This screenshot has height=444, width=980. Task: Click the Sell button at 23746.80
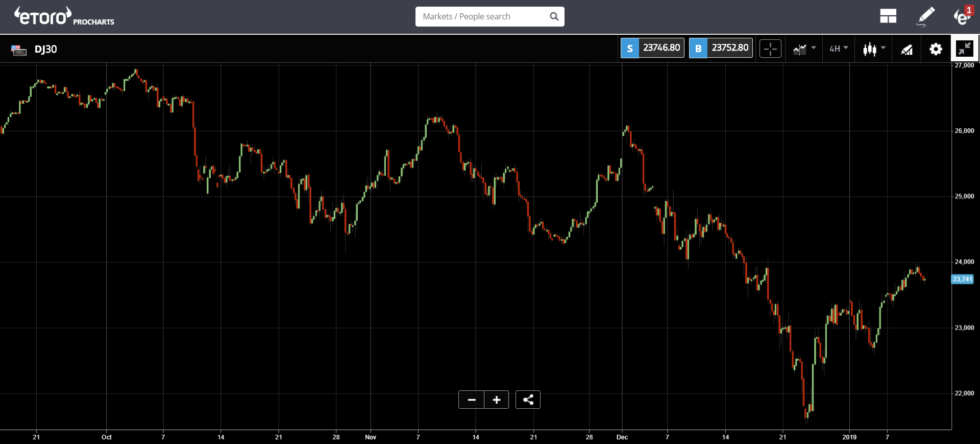click(x=653, y=48)
